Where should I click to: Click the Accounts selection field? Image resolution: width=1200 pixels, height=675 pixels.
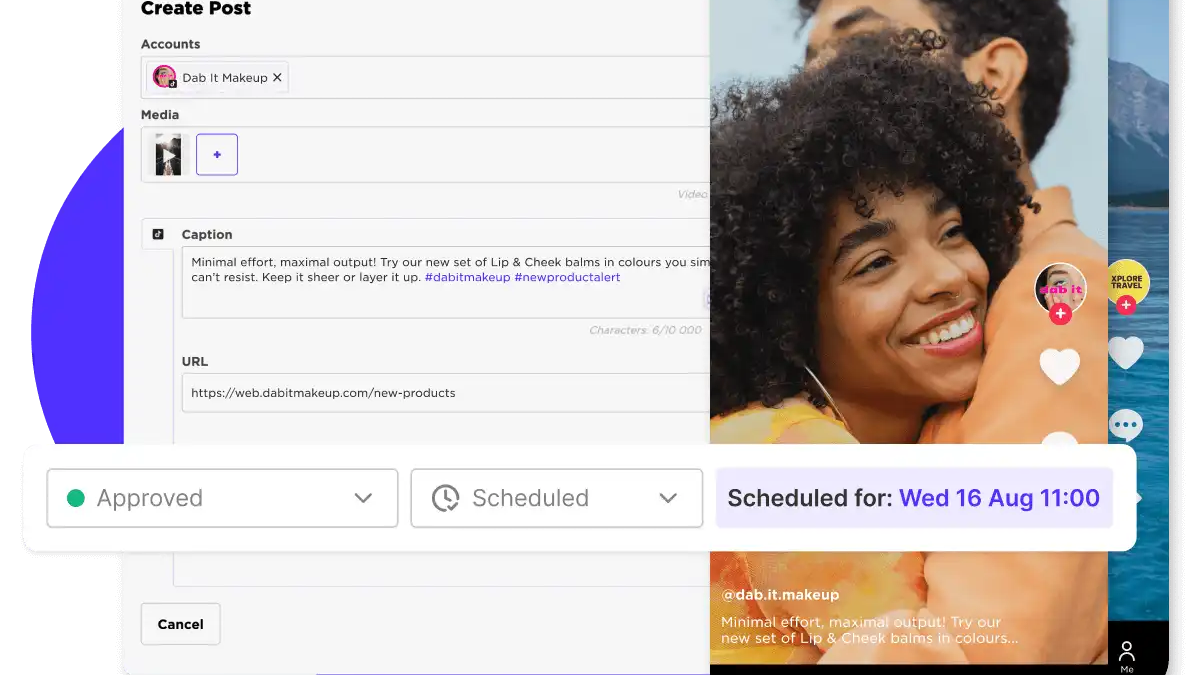425,77
